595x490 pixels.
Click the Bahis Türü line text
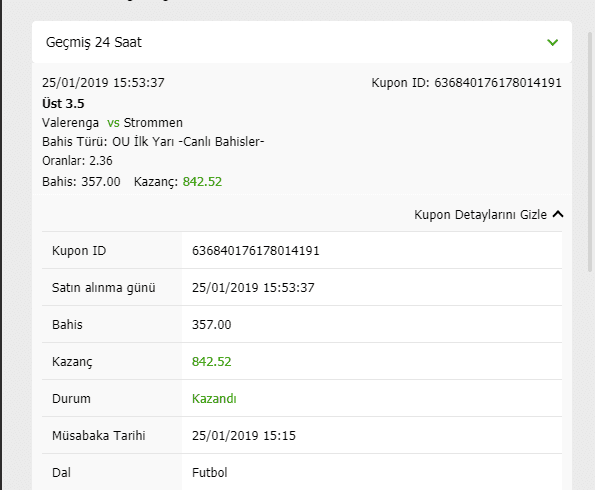point(153,142)
